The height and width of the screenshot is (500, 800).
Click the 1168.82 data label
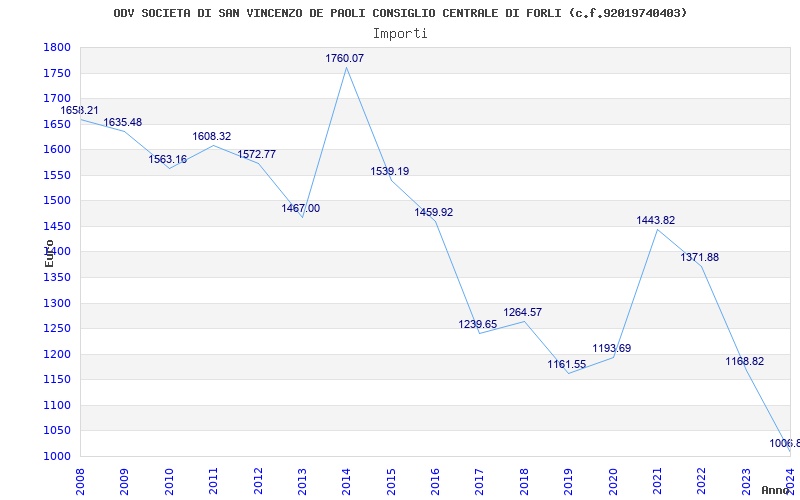(745, 361)
